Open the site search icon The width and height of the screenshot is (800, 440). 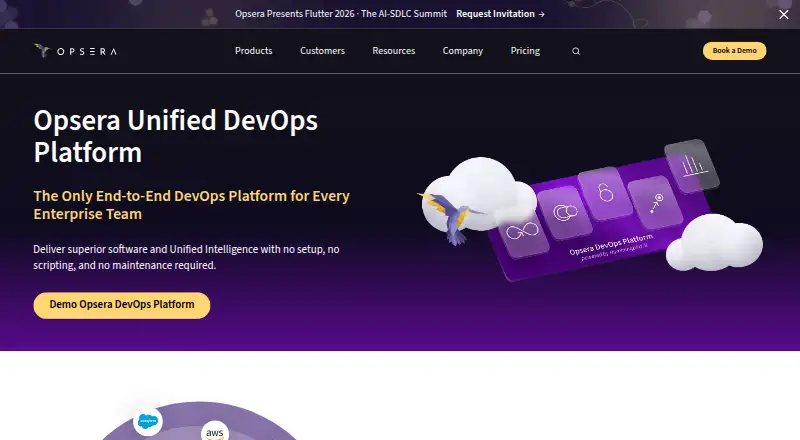point(576,51)
